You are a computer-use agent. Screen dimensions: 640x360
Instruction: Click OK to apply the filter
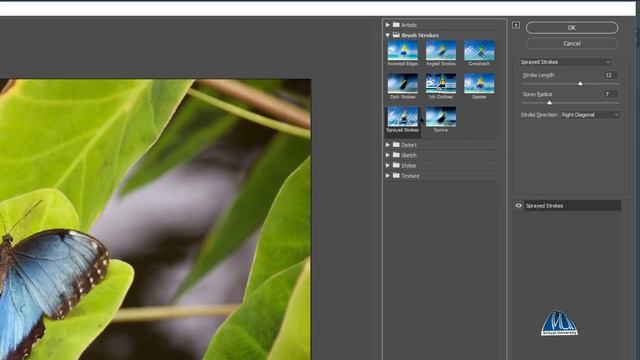[572, 28]
